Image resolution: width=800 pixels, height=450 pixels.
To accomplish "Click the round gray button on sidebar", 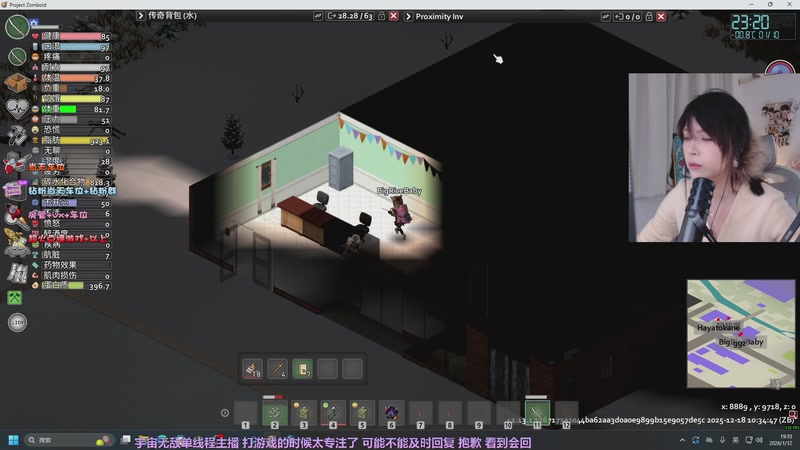I will [17, 322].
